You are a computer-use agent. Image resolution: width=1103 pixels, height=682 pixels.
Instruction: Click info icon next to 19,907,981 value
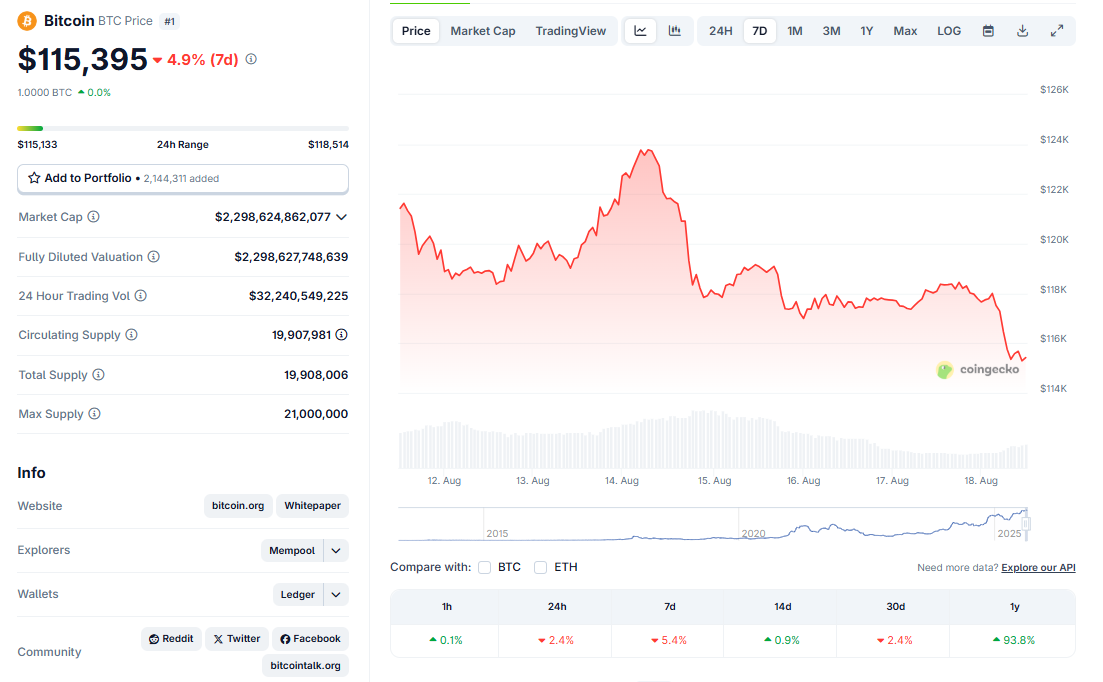click(341, 335)
